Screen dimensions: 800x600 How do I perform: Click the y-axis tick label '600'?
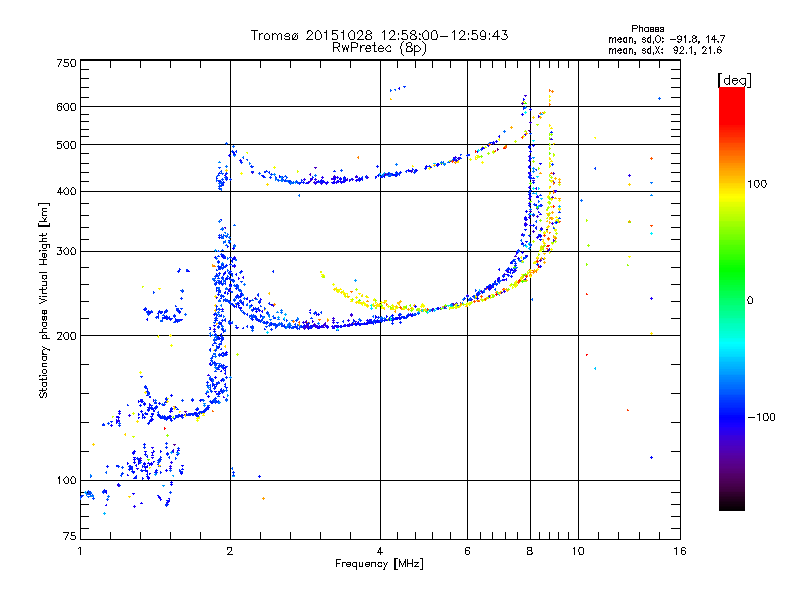coord(66,107)
